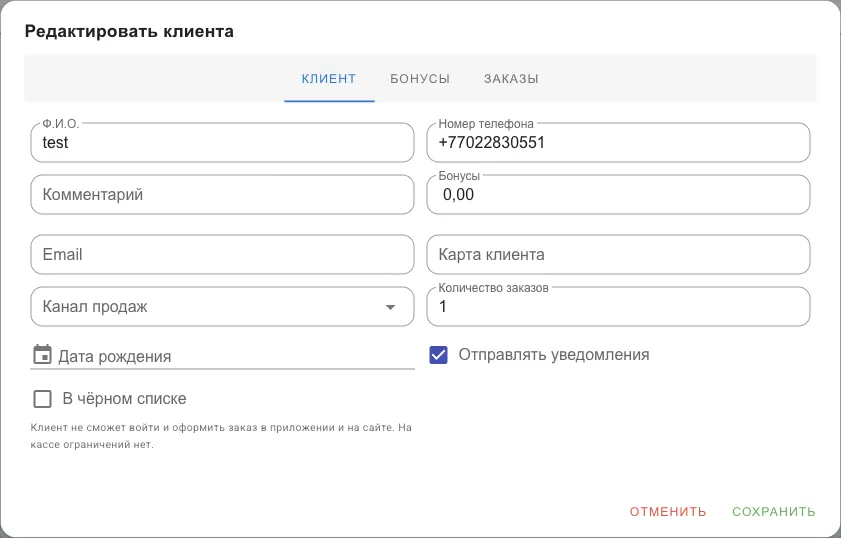Click the Номер телефона input field
Image resolution: width=841 pixels, height=538 pixels.
pos(618,143)
